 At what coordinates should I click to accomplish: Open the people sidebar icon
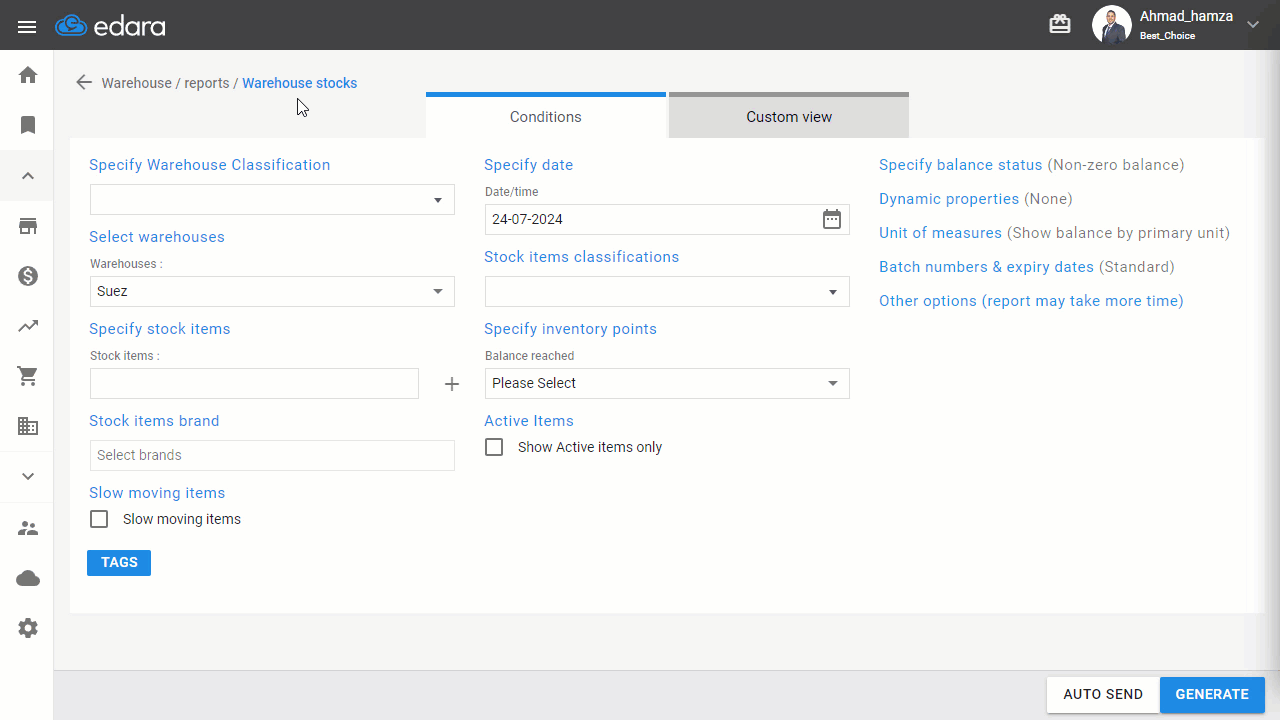pyautogui.click(x=28, y=528)
